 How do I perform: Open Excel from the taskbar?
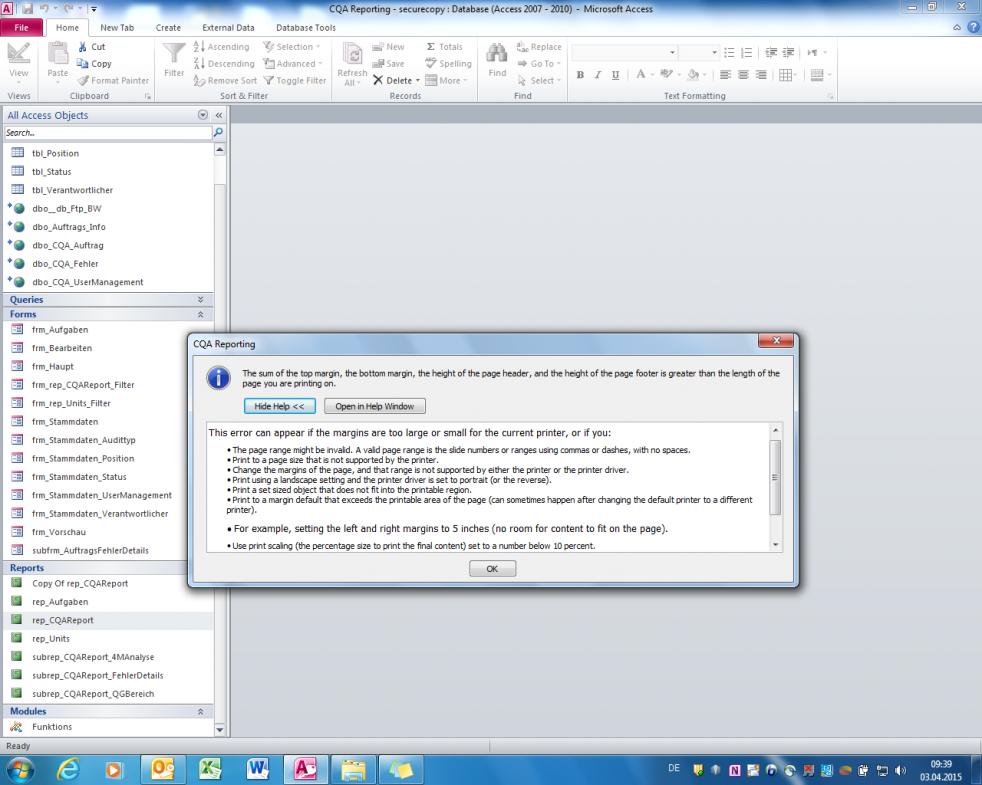210,769
